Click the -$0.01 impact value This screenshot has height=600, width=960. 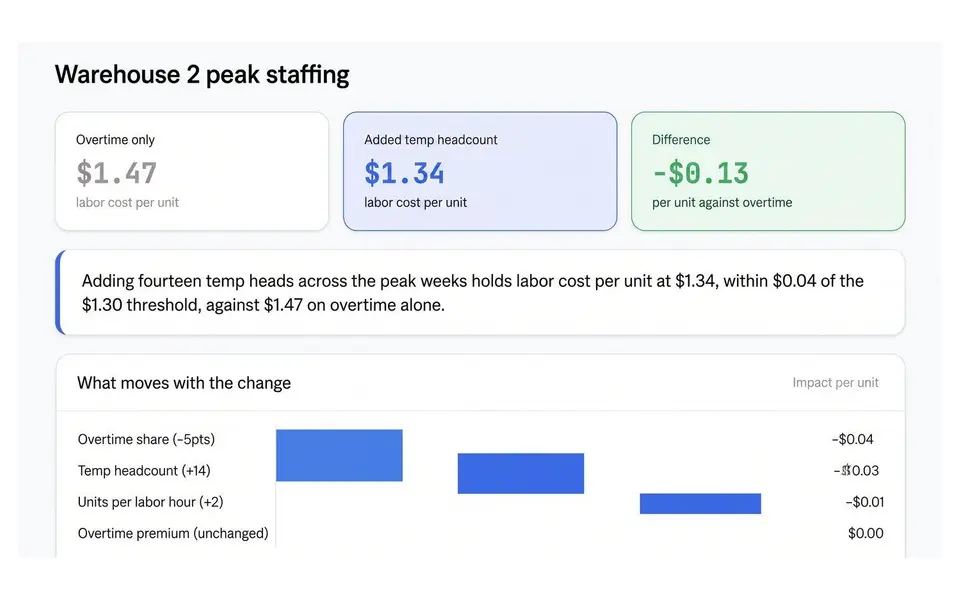(864, 502)
